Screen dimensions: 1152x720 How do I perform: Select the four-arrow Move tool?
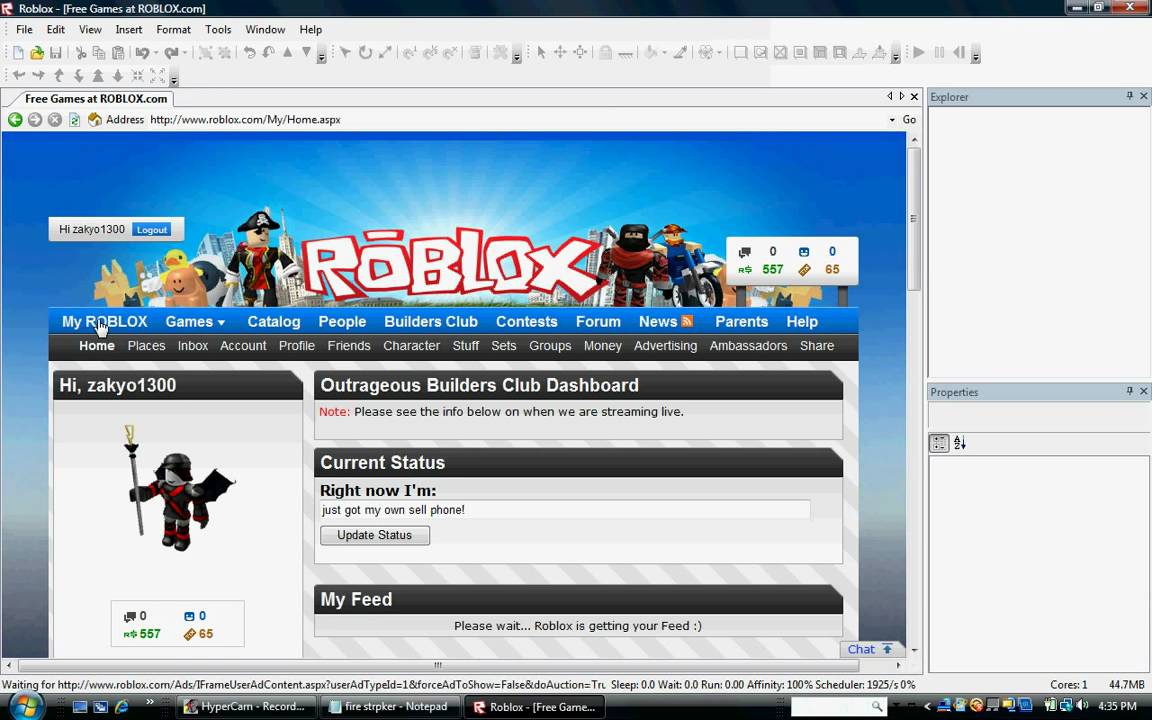pos(560,53)
